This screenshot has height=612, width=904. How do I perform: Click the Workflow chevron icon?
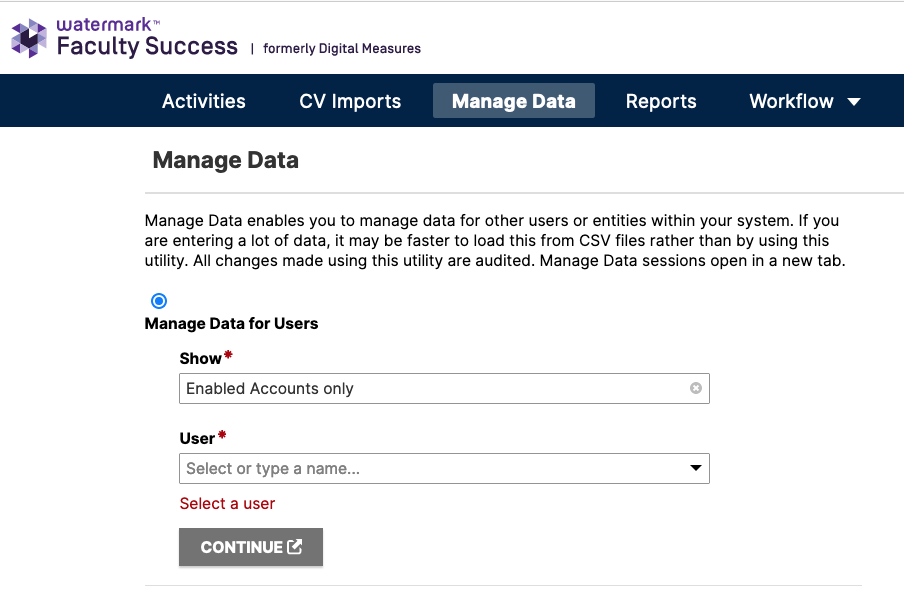[852, 101]
